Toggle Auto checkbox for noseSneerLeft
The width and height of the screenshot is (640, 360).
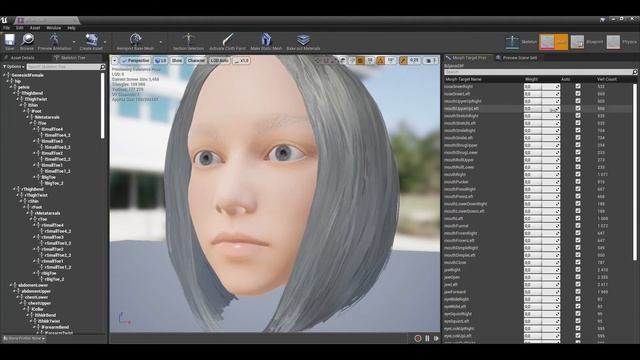[x=578, y=94]
